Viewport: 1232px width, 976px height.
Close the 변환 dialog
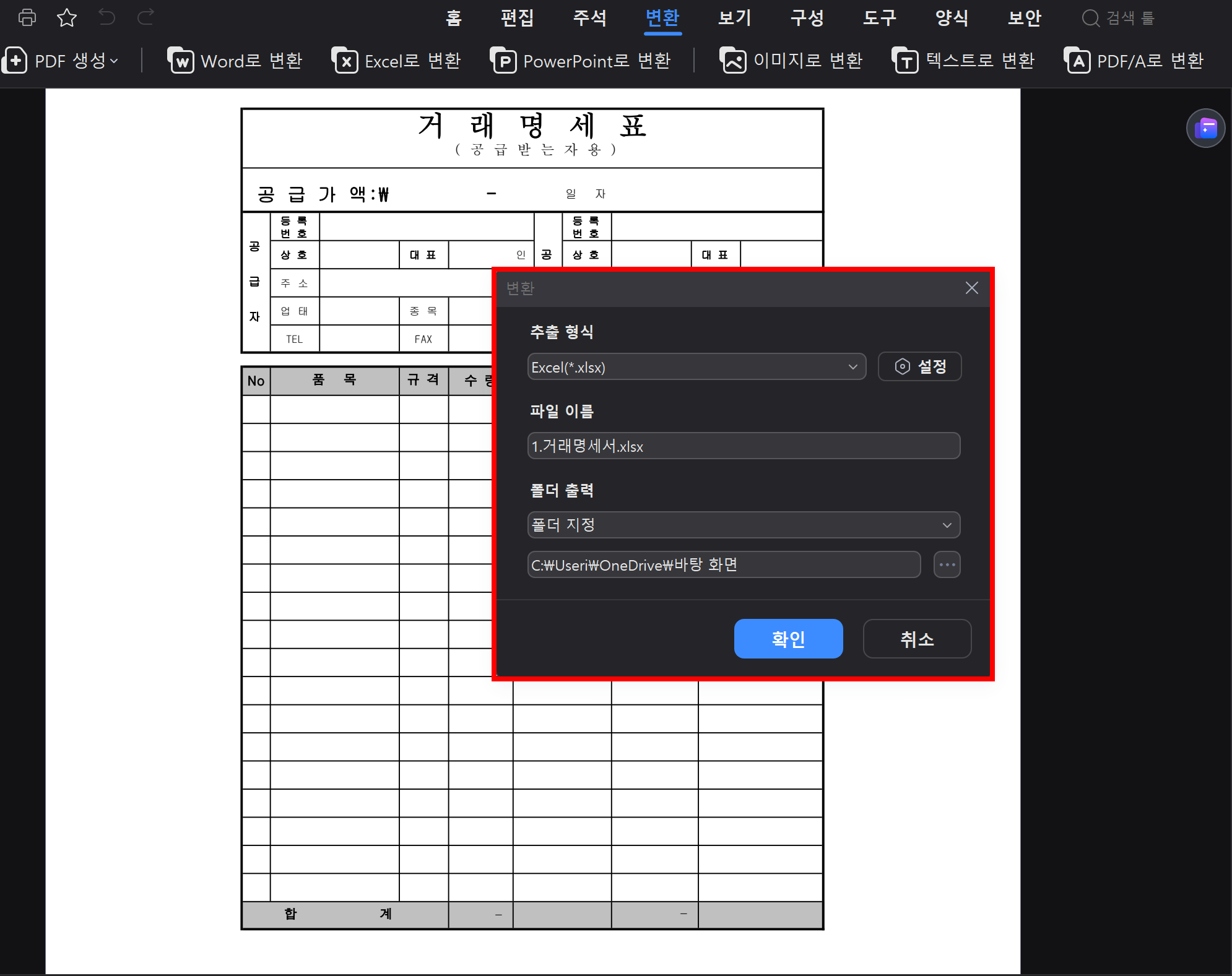click(971, 288)
